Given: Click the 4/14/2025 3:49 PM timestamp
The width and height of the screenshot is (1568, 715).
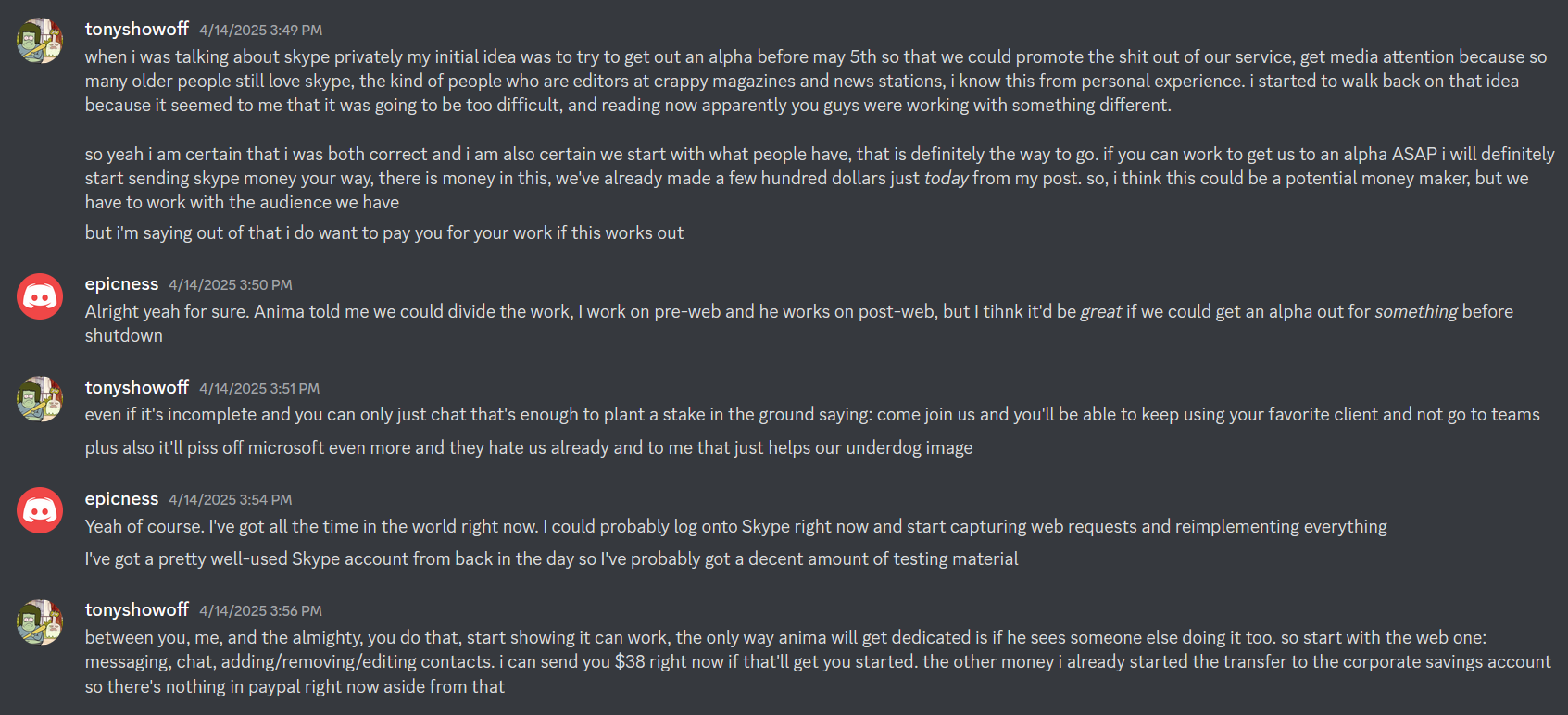Looking at the screenshot, I should point(261,31).
